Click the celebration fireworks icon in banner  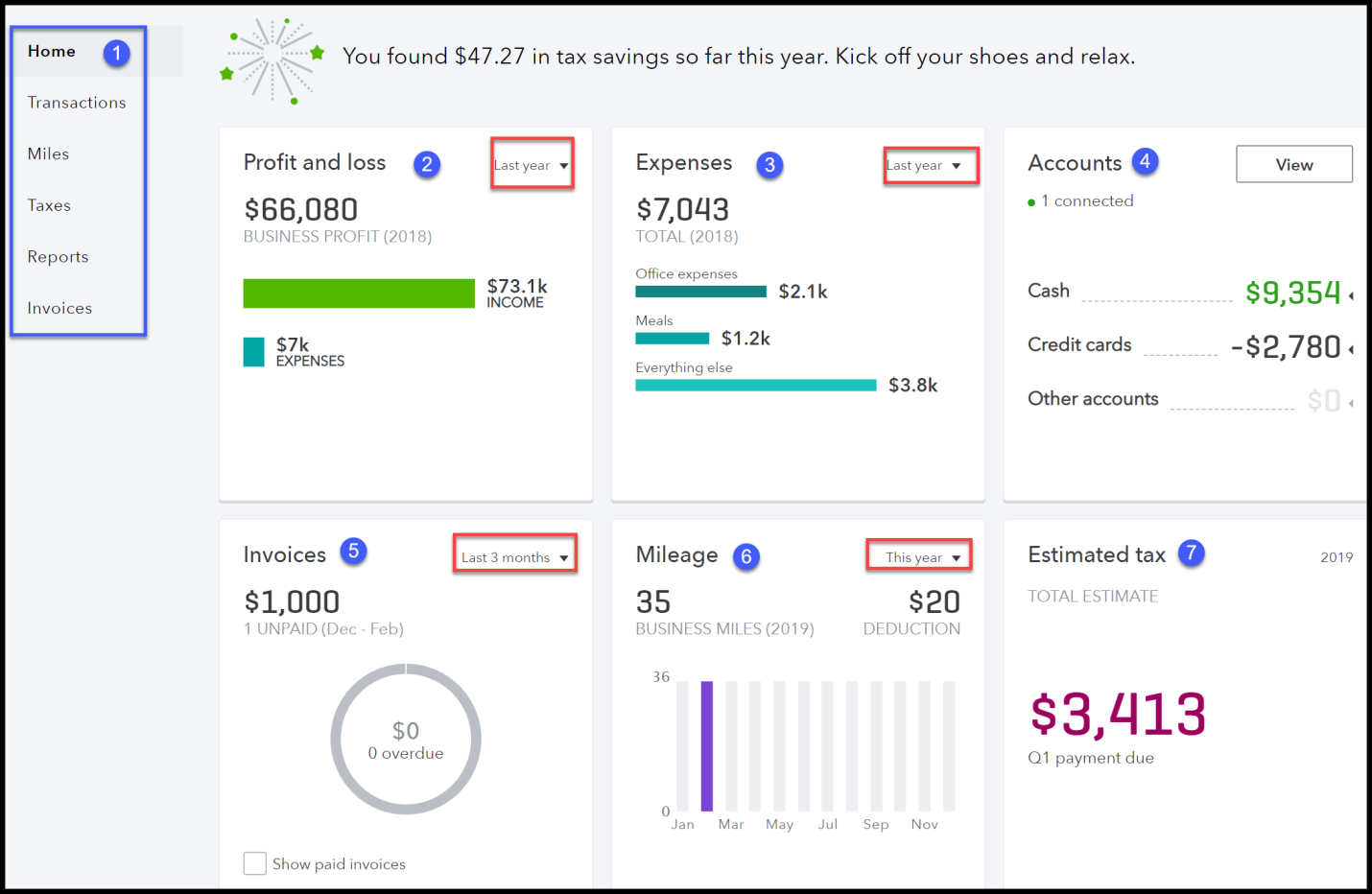coord(273,59)
